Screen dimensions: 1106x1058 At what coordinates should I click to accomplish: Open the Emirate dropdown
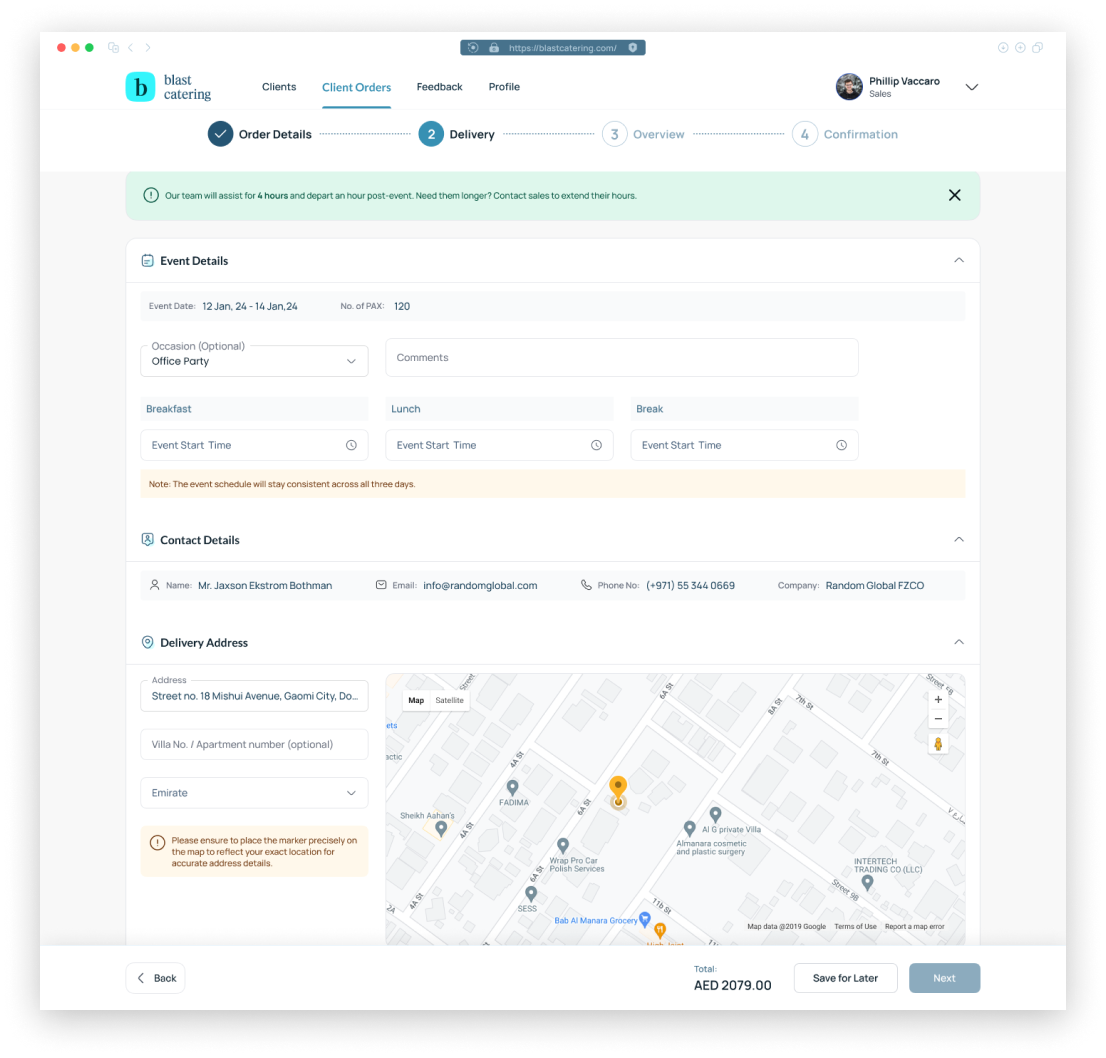(254, 793)
